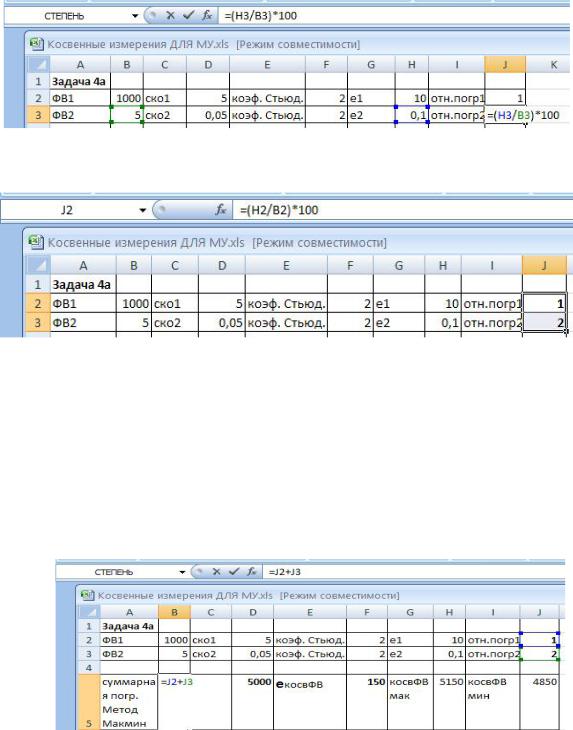Select column K header
This screenshot has height=730, width=573.
[x=553, y=65]
